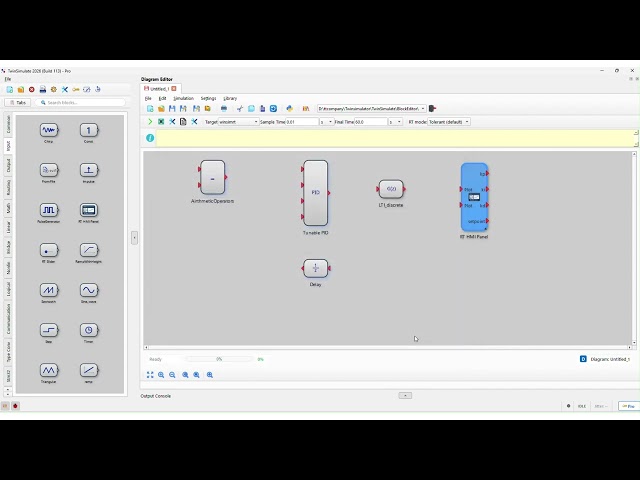The height and width of the screenshot is (480, 640).
Task: Click the Search blocks field
Action: click(x=80, y=102)
